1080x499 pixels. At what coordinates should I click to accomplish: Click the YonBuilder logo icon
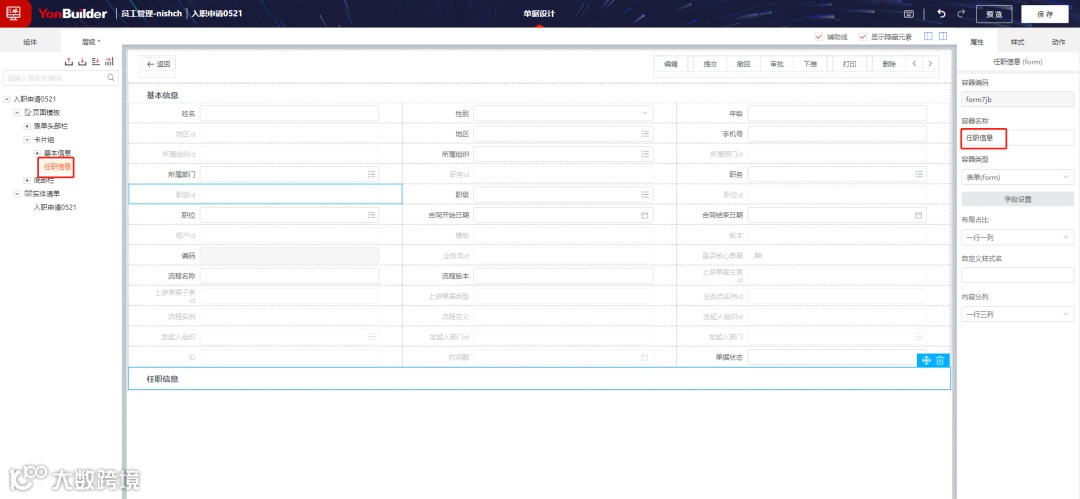[14, 13]
